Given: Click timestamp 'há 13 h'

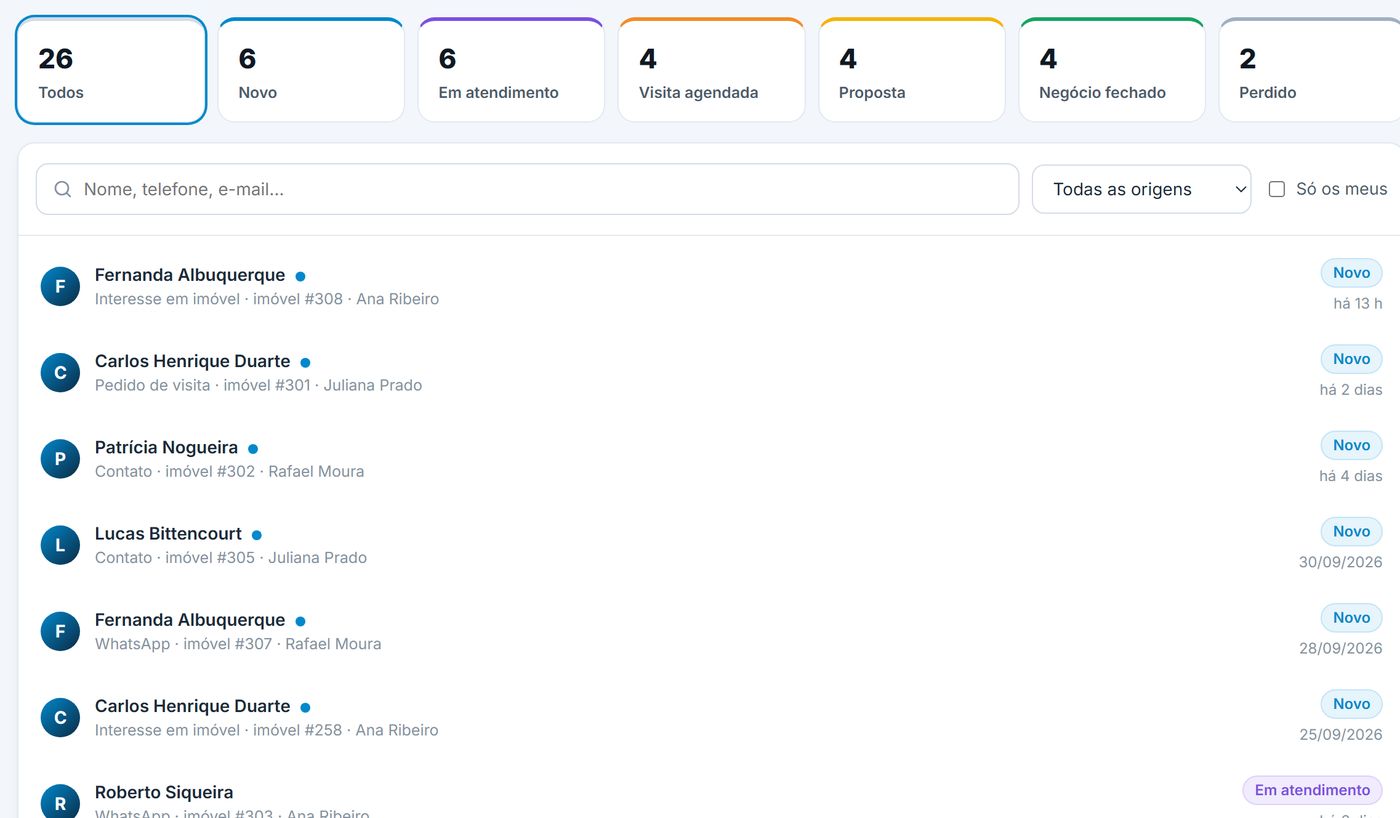Looking at the screenshot, I should coord(1358,303).
